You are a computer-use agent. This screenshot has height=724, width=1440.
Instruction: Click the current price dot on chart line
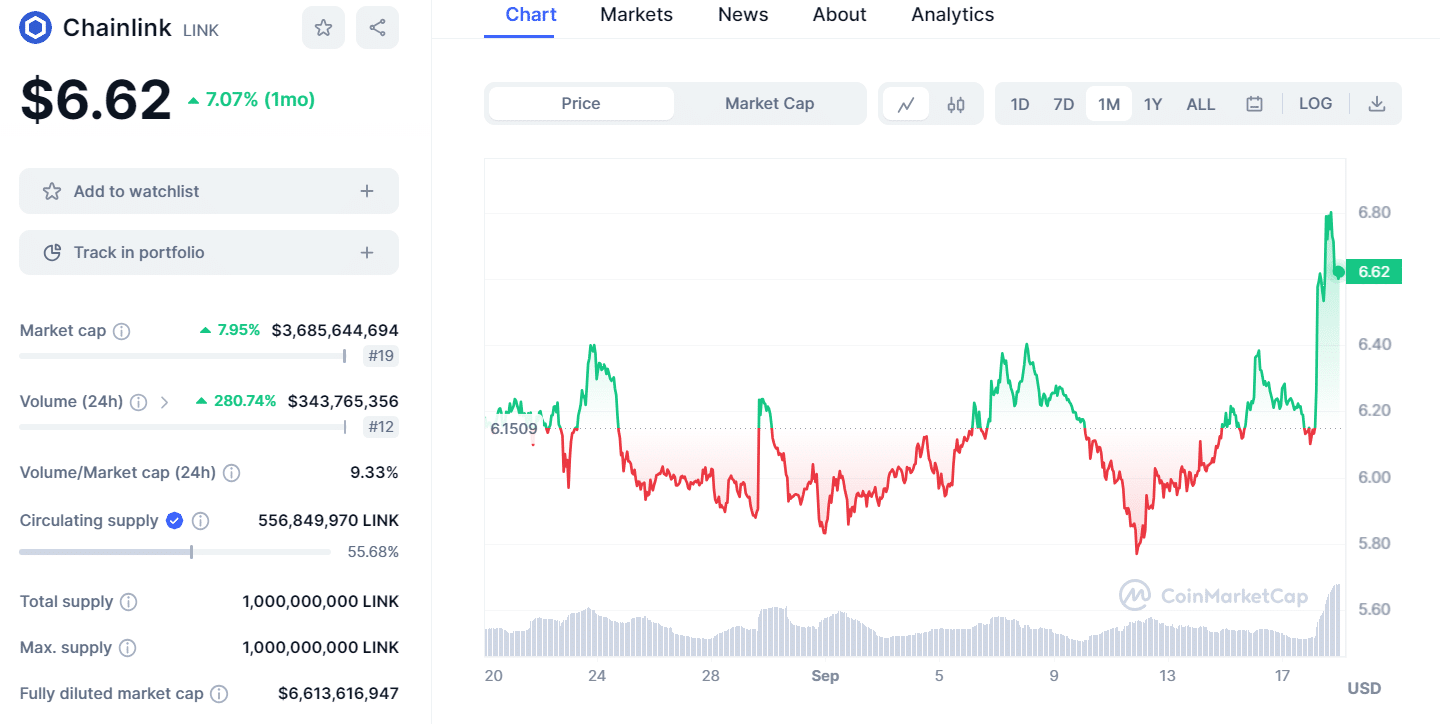click(x=1339, y=272)
